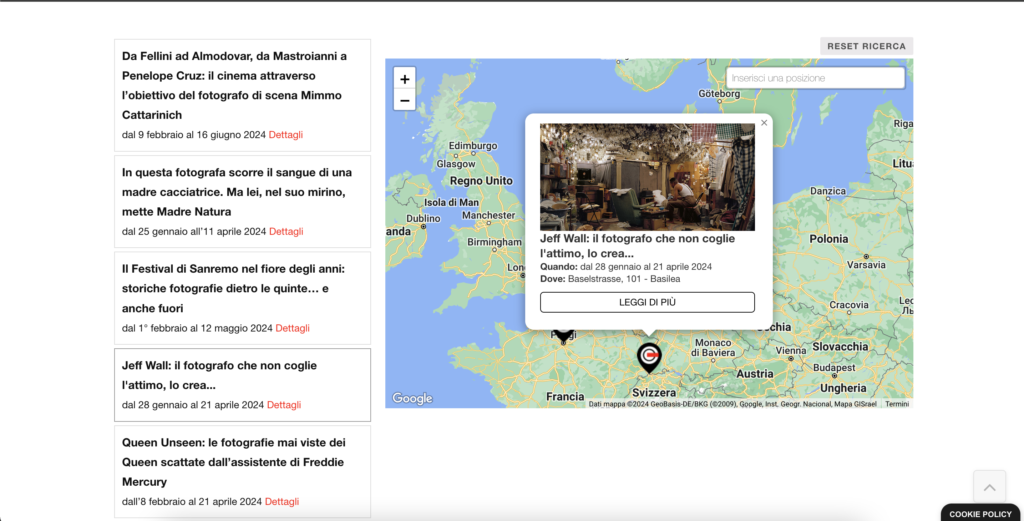Viewport: 1024px width, 521px height.
Task: Open Dettagli for Mimmo Cattarinich exhibition
Action: pyautogui.click(x=285, y=135)
